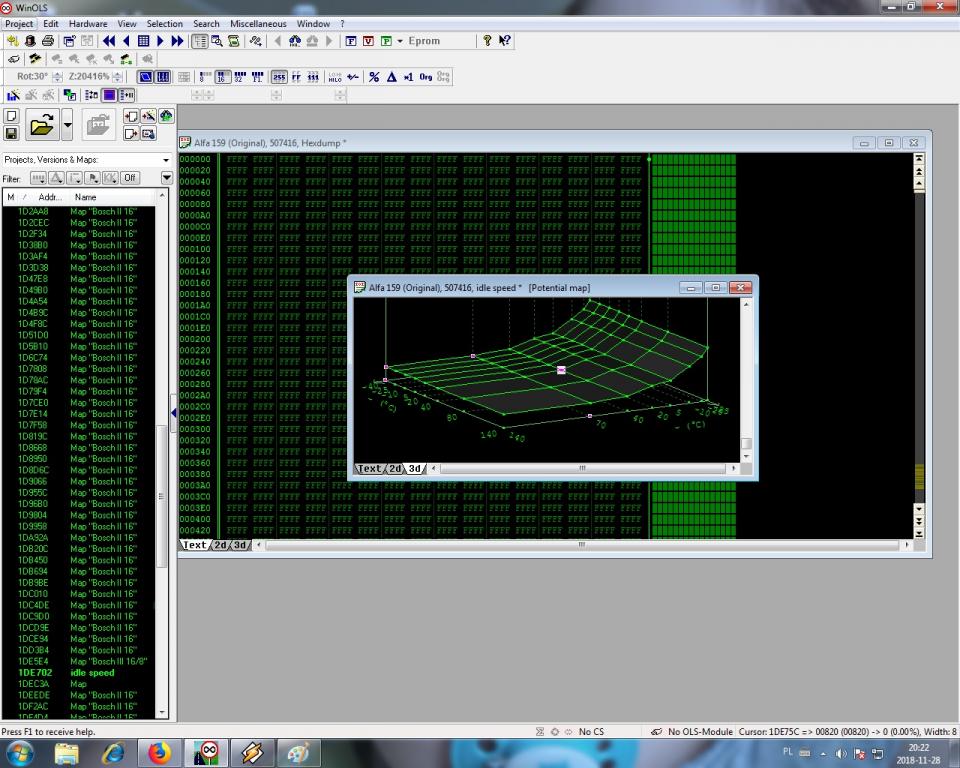Click the import file page icon
This screenshot has height=768, width=960.
coord(130,116)
